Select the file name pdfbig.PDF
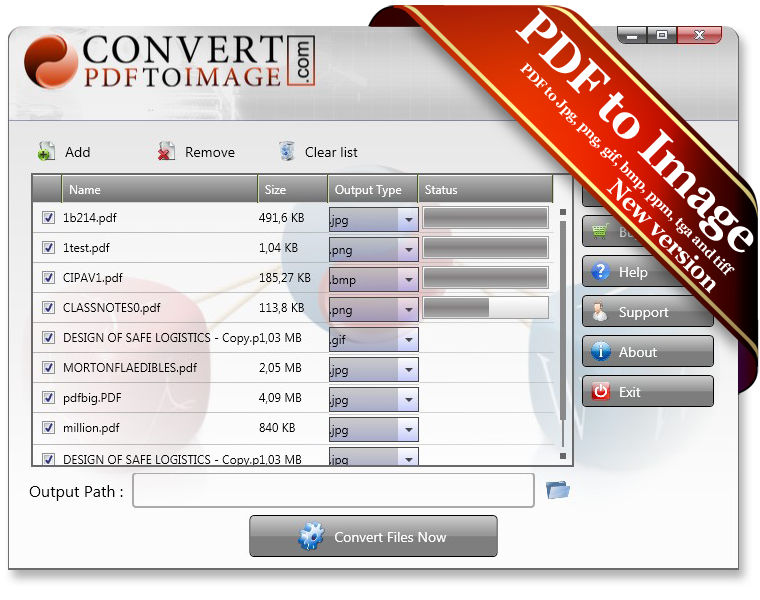 [x=92, y=398]
